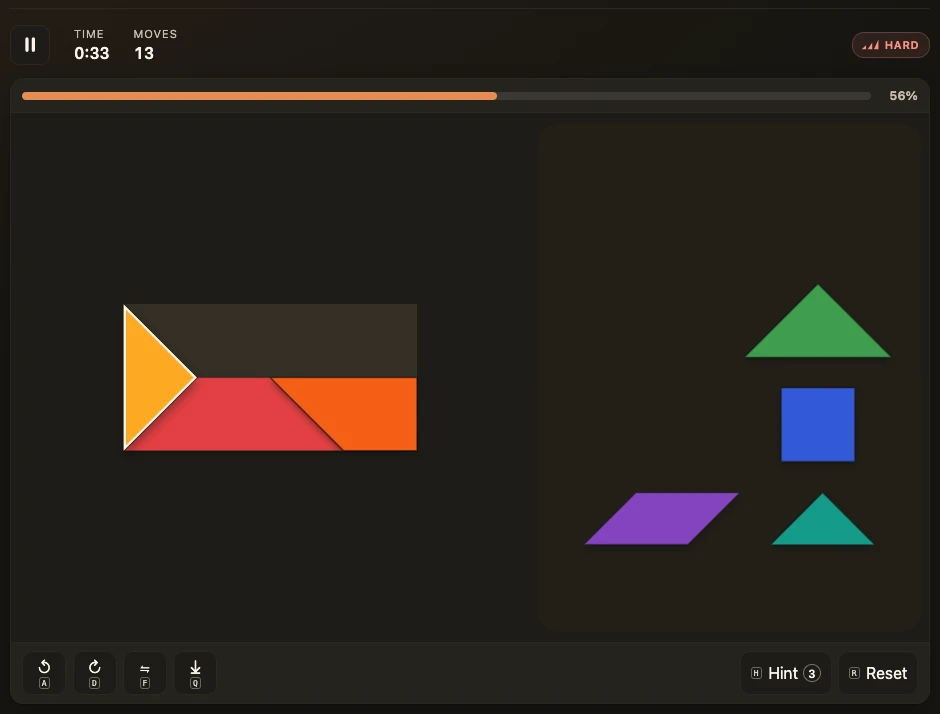
Task: Click the rotate counterclockwise icon (A)
Action: click(44, 673)
